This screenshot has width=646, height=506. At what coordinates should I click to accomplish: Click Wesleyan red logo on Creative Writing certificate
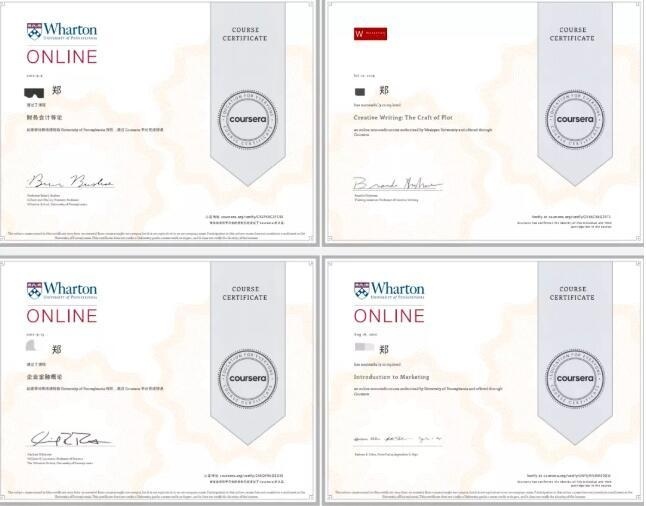tap(370, 34)
